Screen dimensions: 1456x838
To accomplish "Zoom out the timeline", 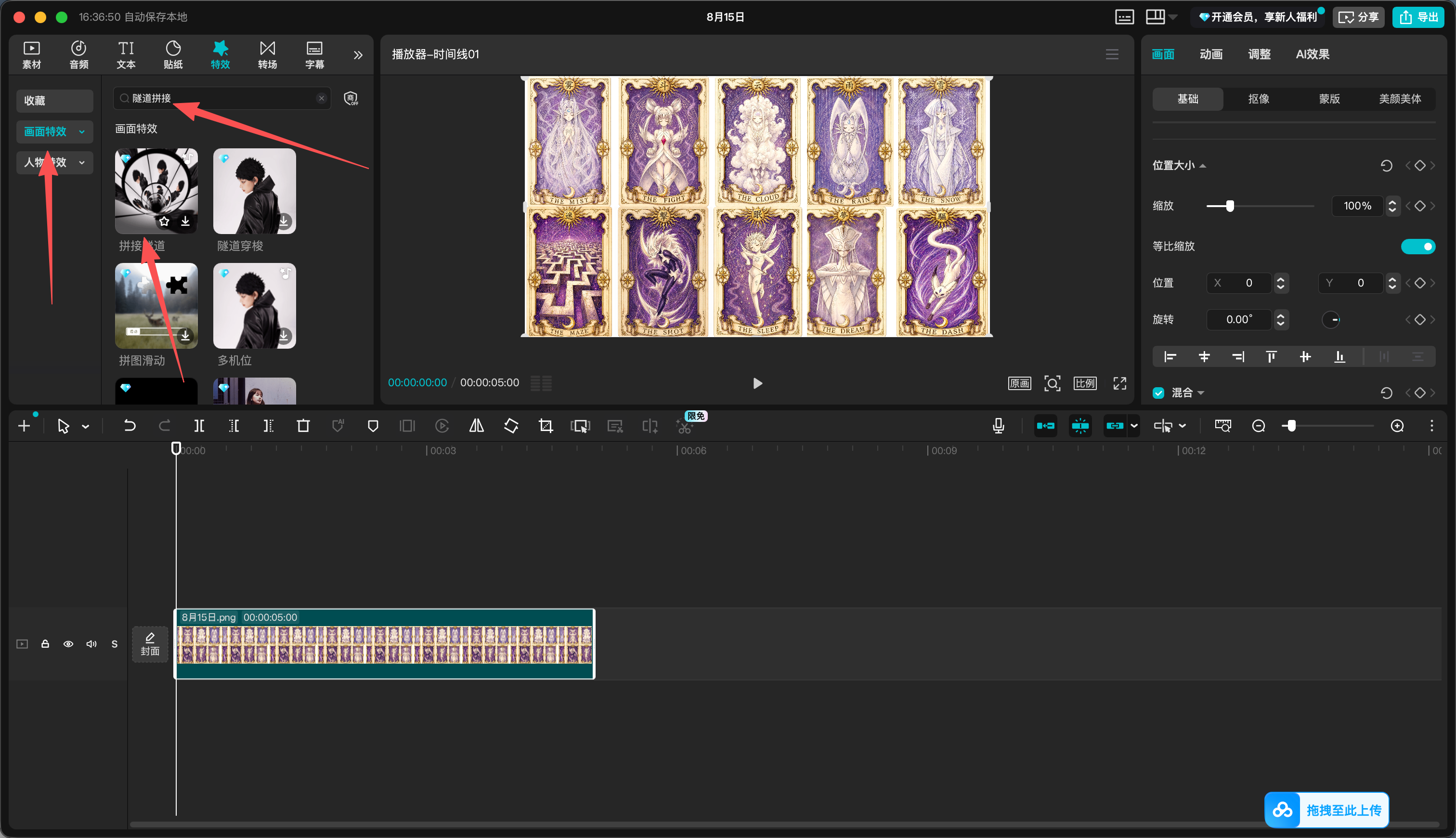I will 1258,426.
